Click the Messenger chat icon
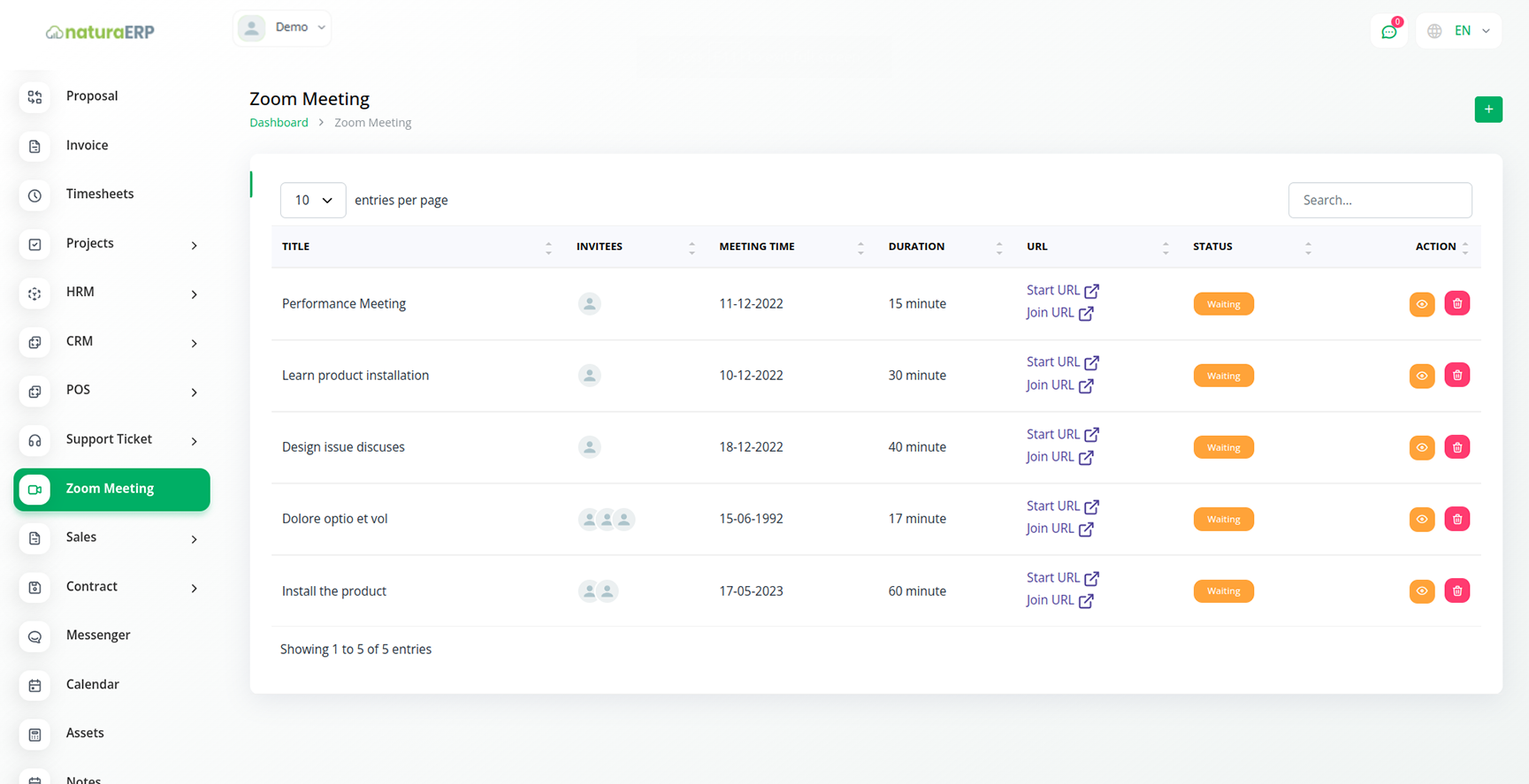This screenshot has height=784, width=1529. click(34, 636)
